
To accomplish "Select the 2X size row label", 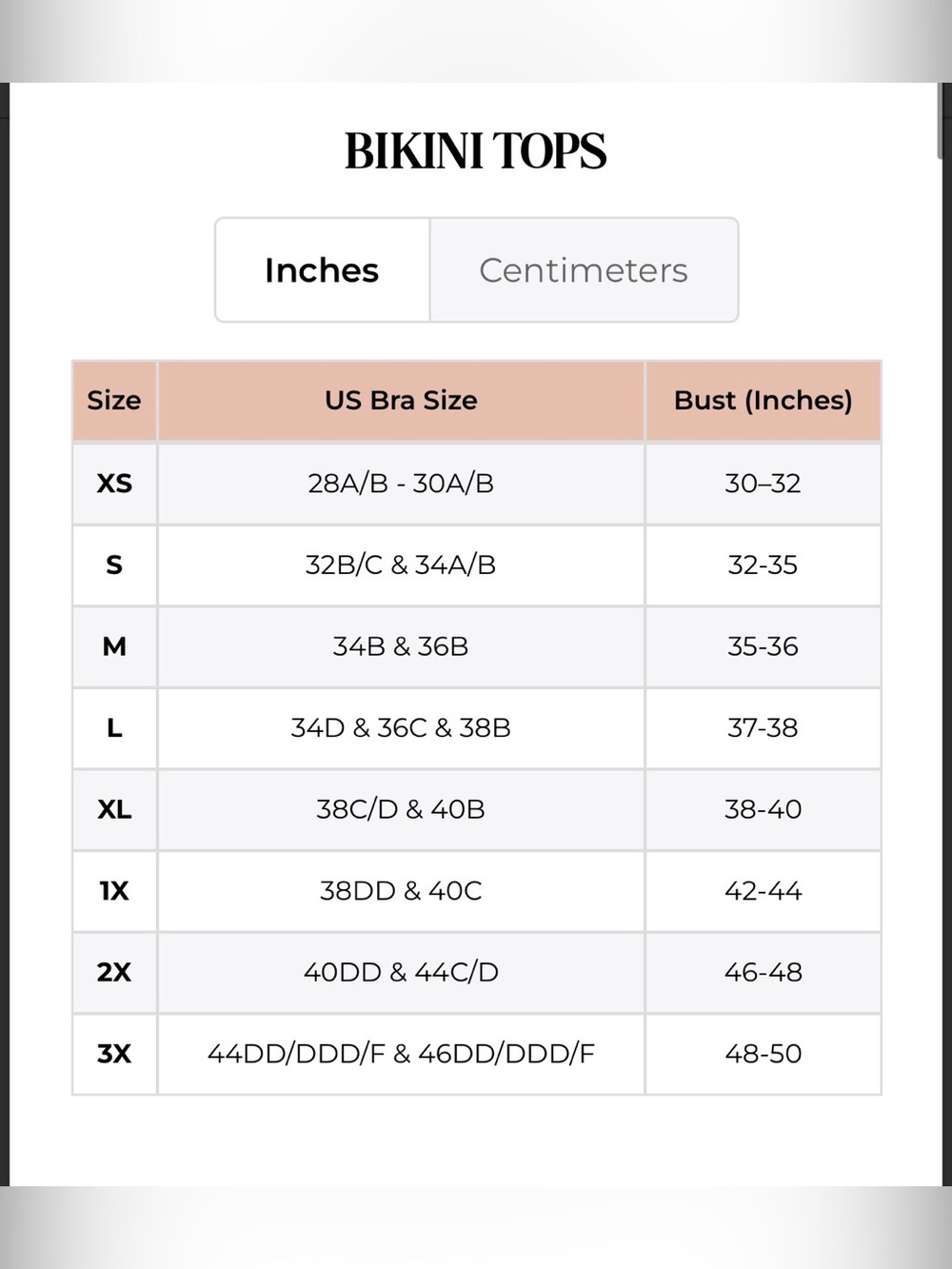I will 114,972.
